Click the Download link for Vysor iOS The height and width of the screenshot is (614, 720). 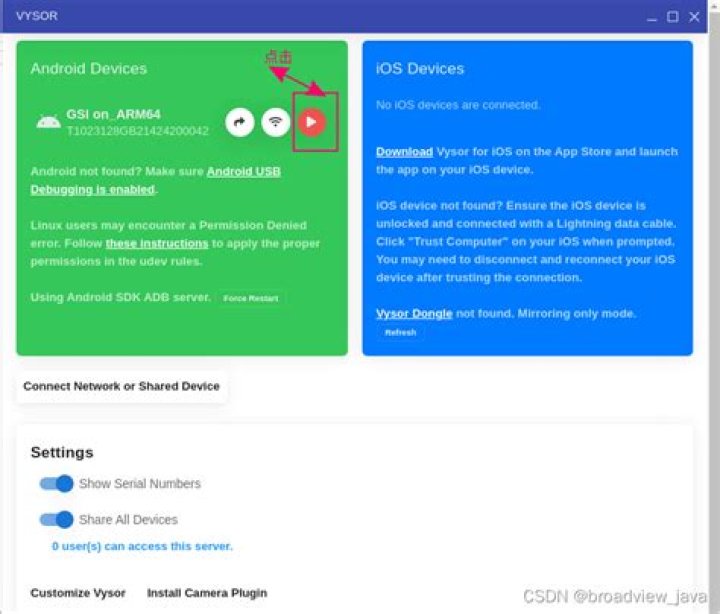(x=405, y=152)
